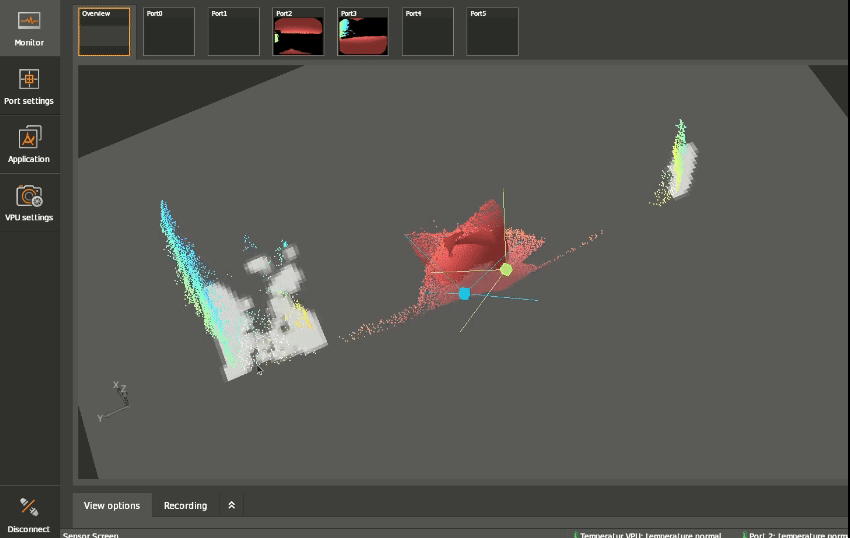Go to the Application section
The width and height of the screenshot is (850, 538).
[29, 144]
